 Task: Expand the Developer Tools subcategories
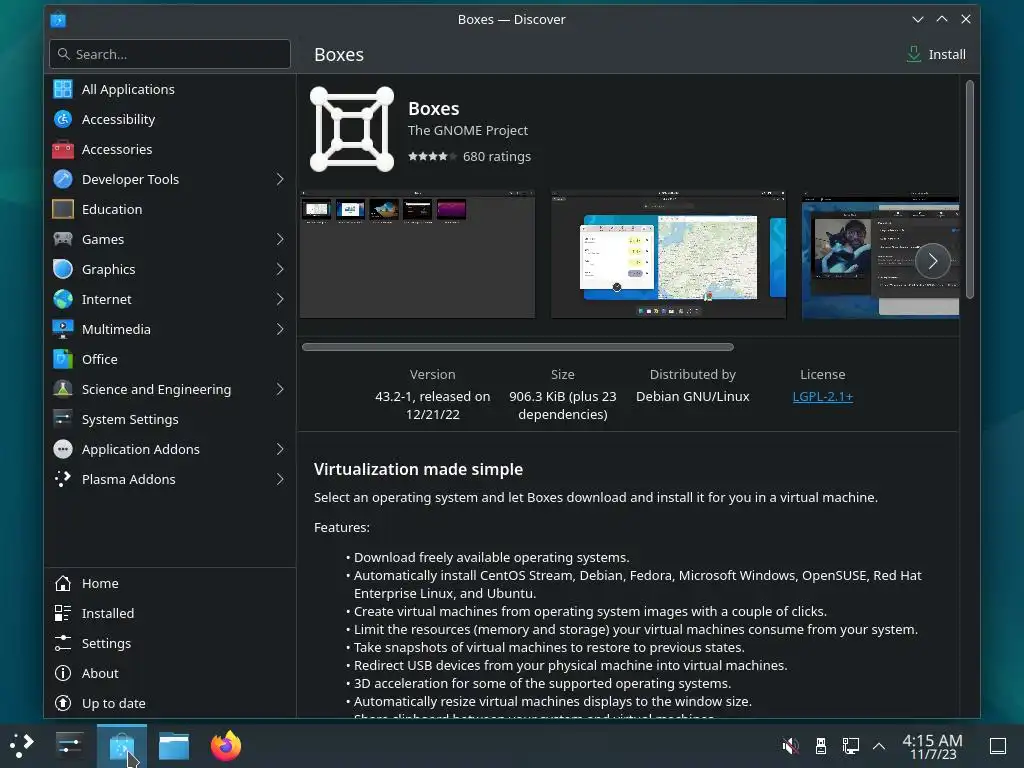[x=280, y=179]
